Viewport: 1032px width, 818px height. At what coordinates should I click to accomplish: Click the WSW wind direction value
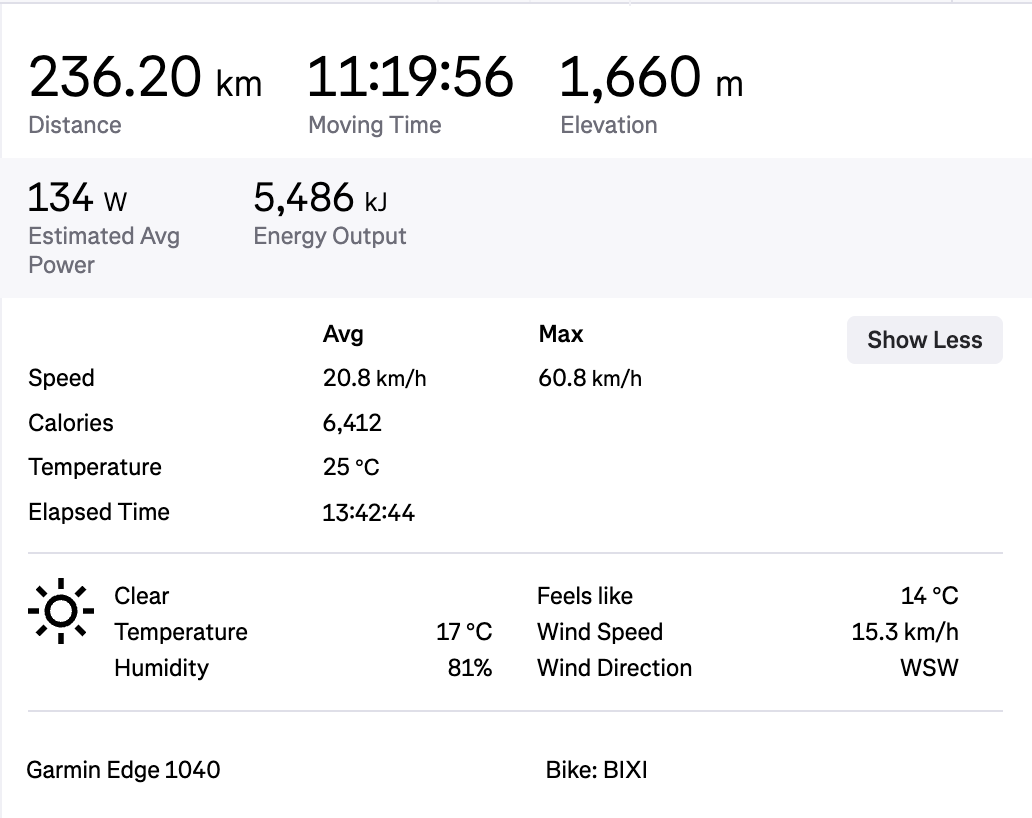(x=929, y=668)
